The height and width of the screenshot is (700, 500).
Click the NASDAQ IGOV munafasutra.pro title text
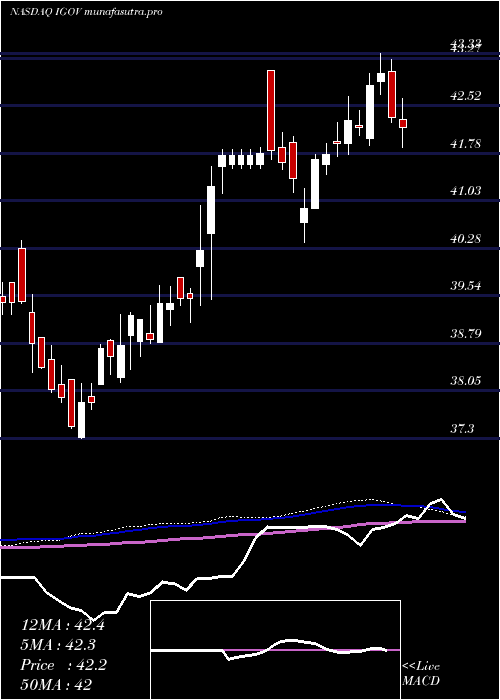coord(85,12)
